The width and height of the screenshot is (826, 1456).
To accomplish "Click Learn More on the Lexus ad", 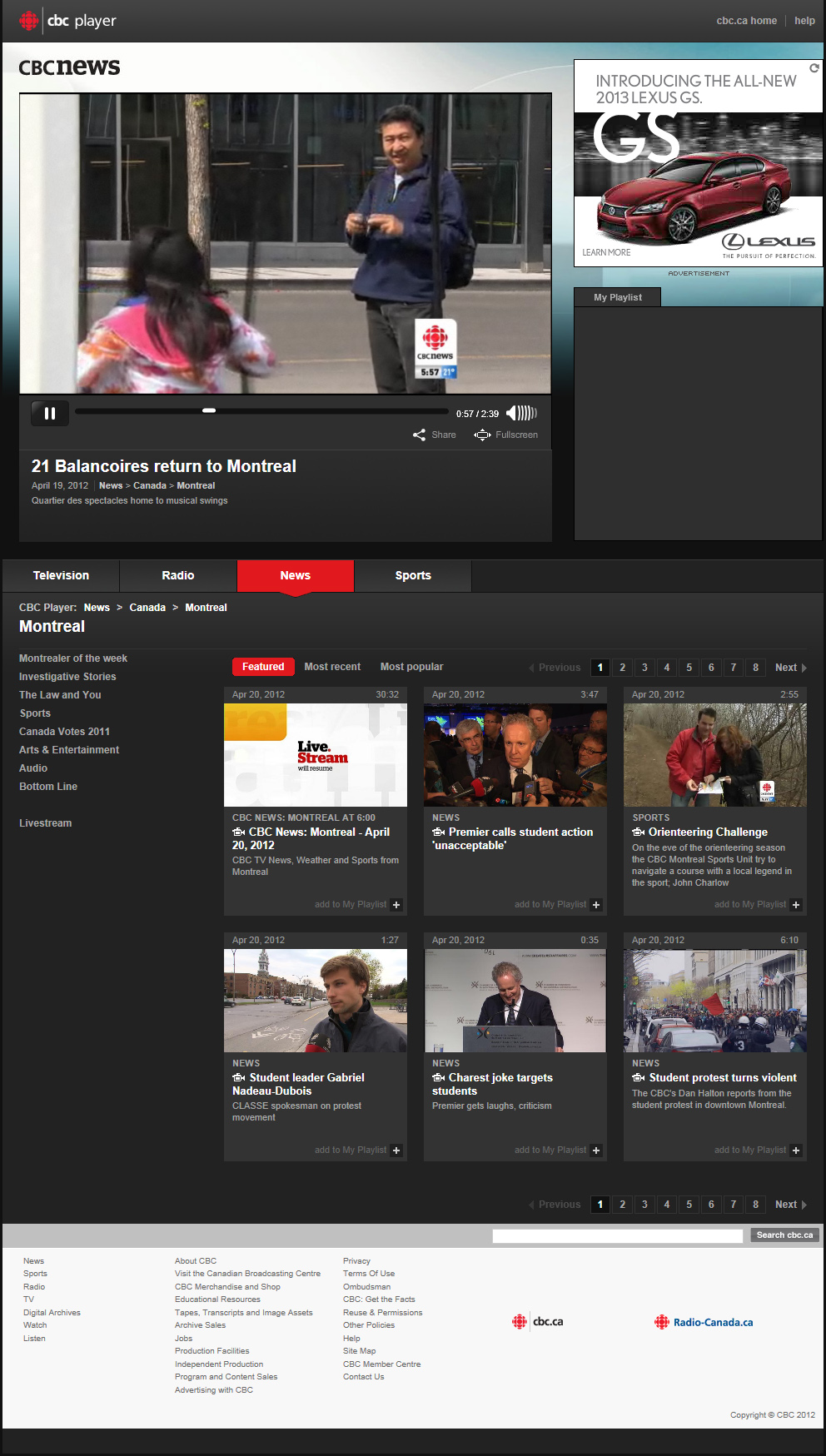I will pos(606,252).
